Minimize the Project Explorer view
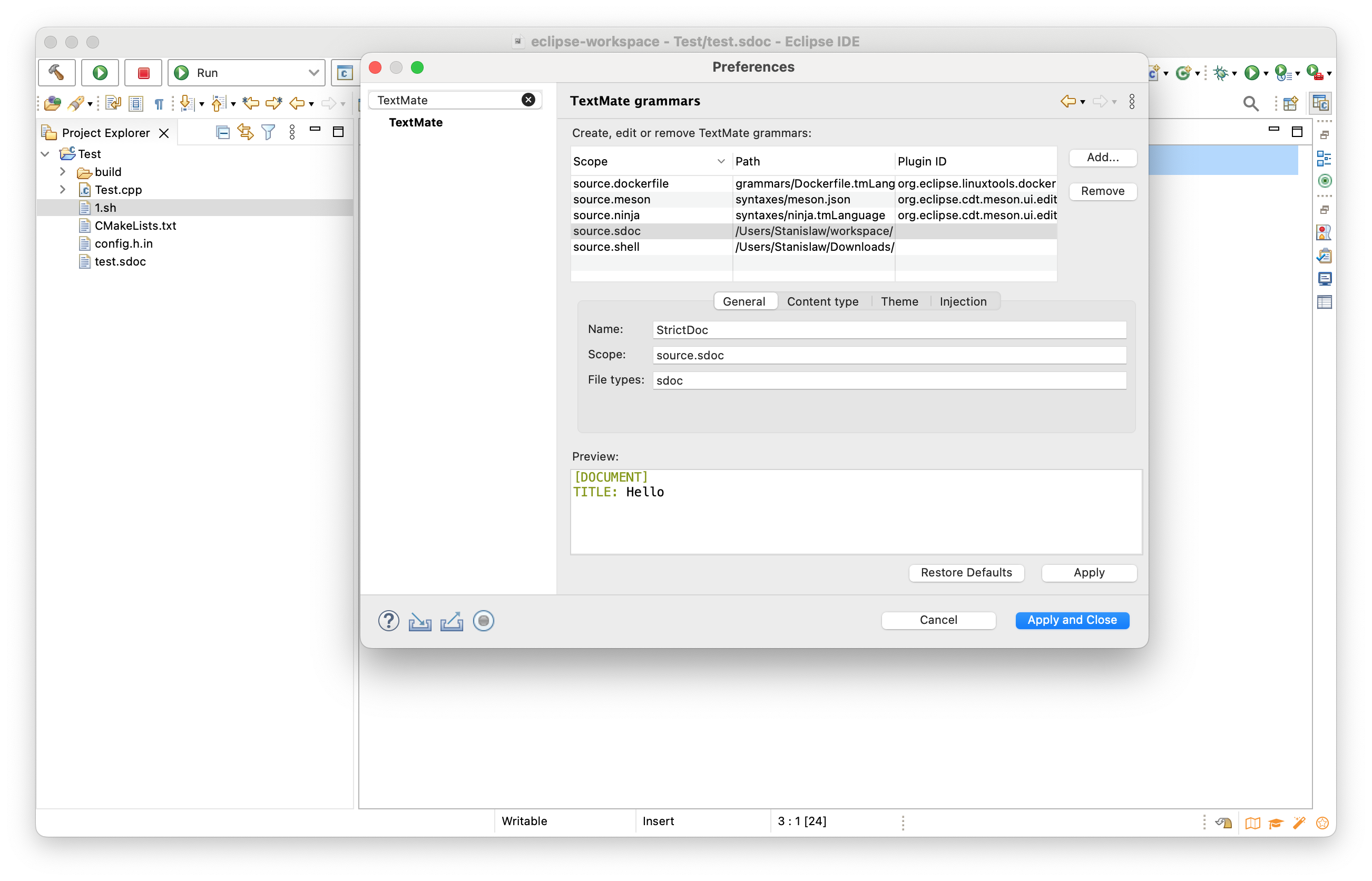1372x881 pixels. [315, 129]
